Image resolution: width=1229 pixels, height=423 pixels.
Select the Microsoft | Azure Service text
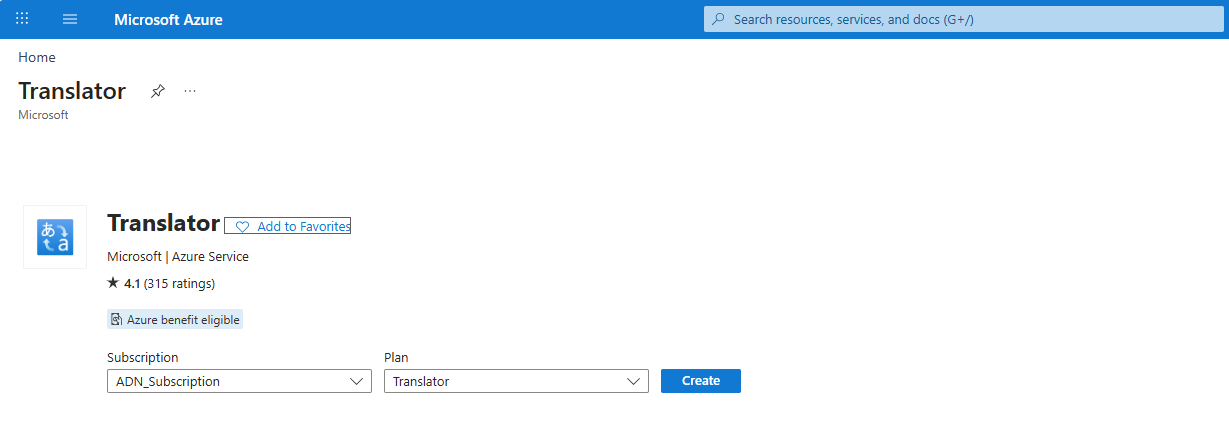click(178, 256)
